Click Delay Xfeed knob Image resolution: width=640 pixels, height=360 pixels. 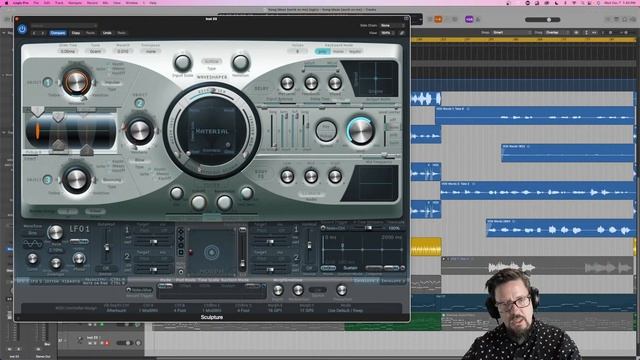pyautogui.click(x=335, y=83)
